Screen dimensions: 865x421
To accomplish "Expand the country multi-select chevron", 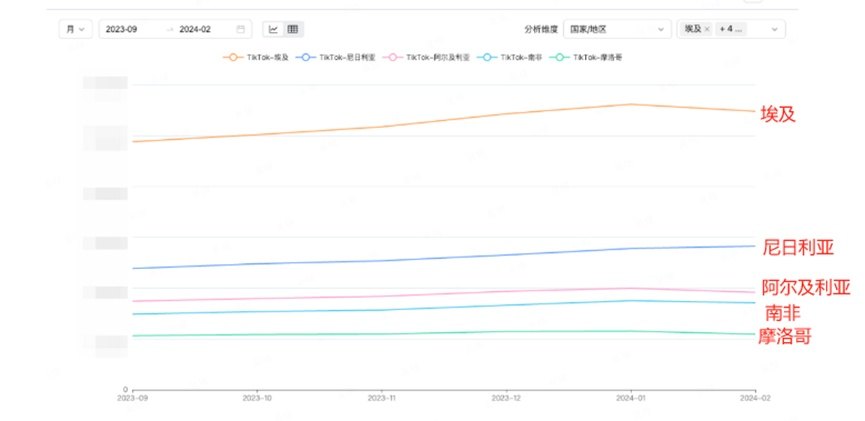I will coord(775,29).
